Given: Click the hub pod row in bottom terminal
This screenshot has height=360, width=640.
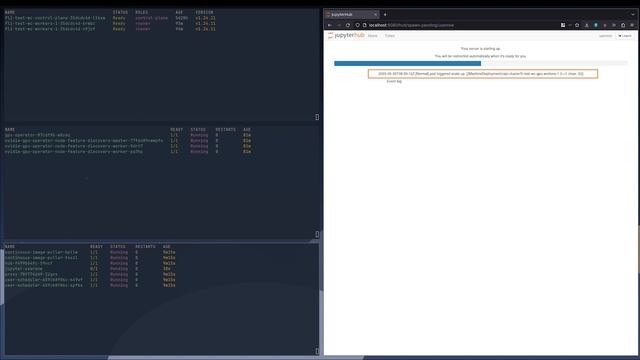Looking at the screenshot, I should point(90,263).
